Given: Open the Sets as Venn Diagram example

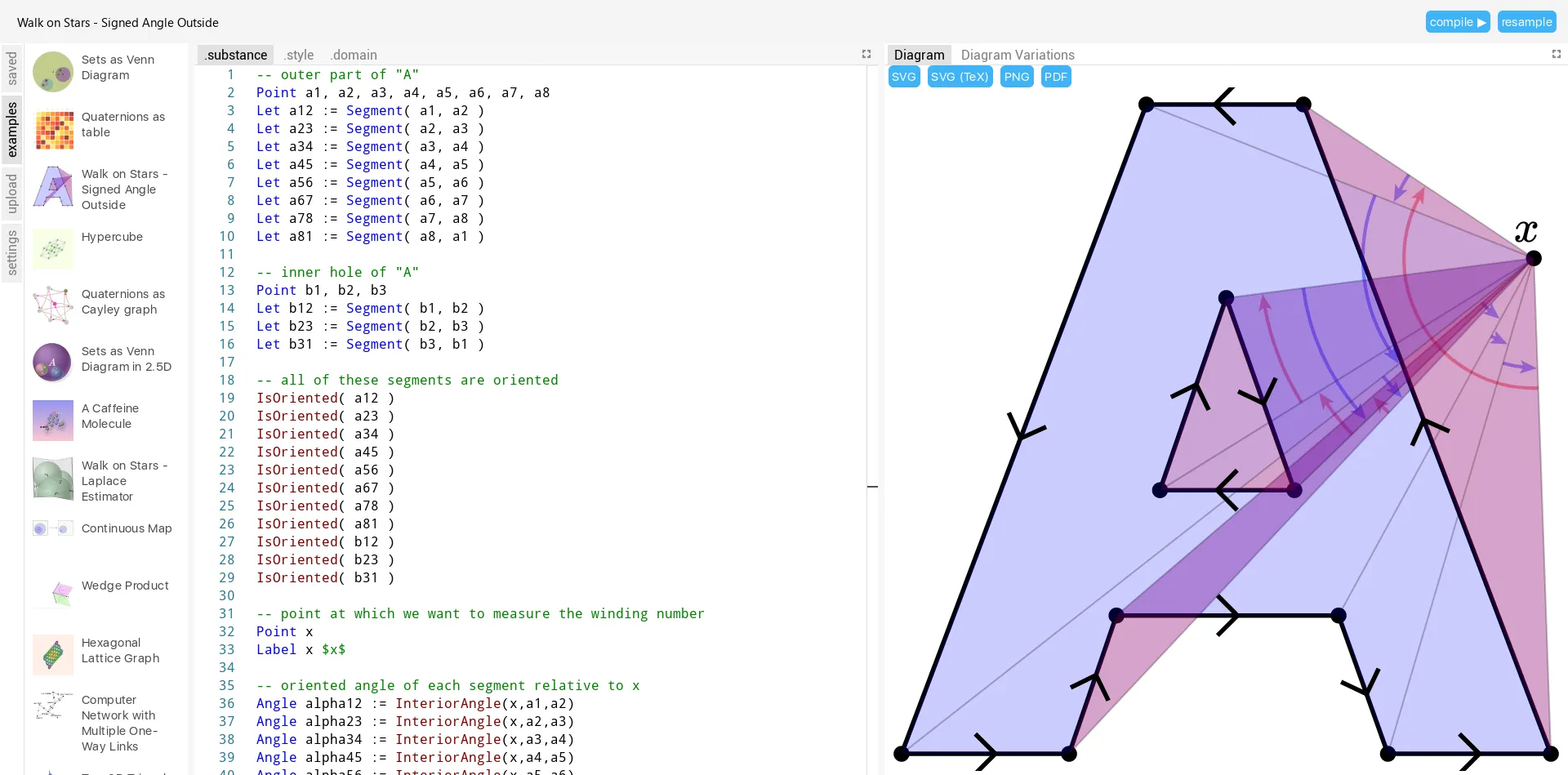Looking at the screenshot, I should 118,67.
